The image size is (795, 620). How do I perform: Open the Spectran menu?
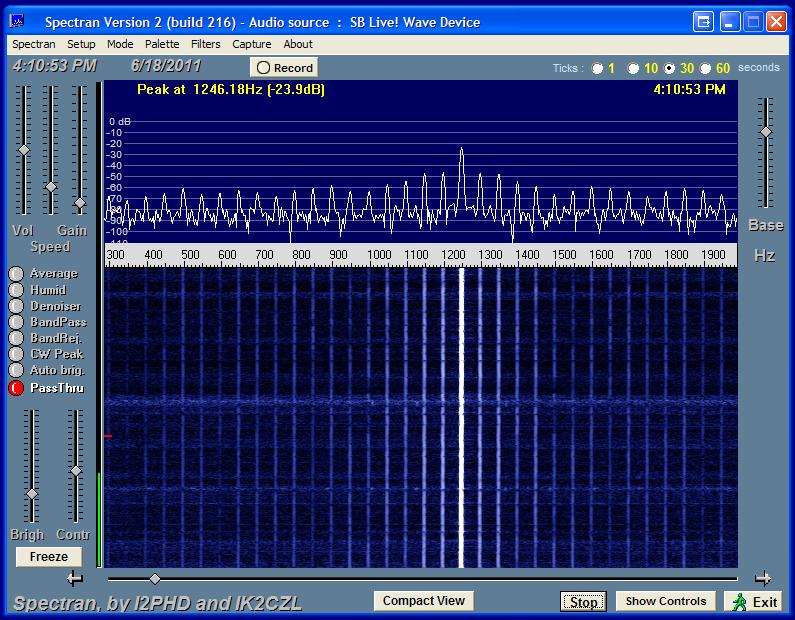point(33,44)
